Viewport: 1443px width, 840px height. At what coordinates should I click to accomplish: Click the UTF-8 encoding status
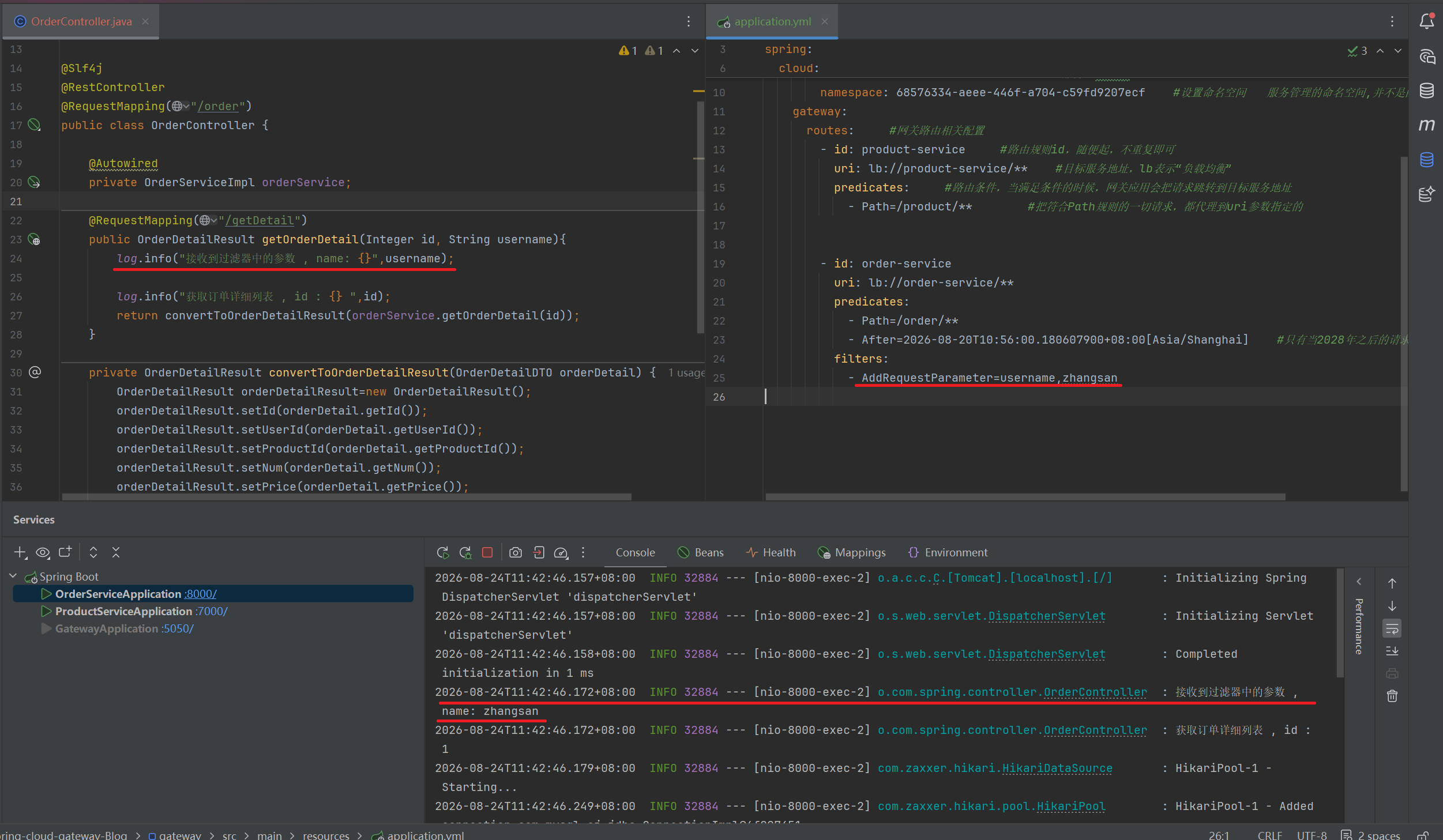click(1312, 835)
